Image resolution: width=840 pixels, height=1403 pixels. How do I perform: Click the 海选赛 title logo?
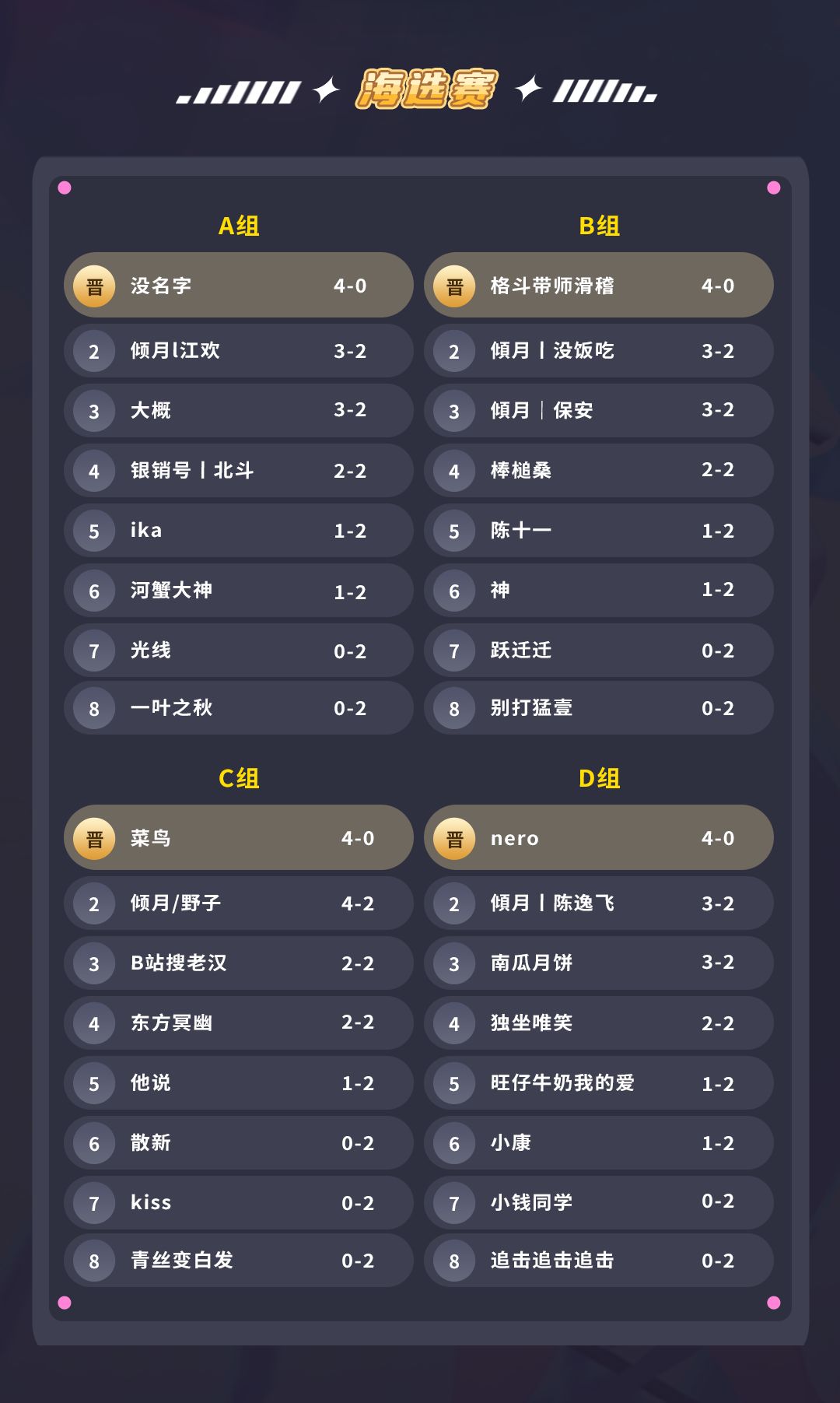pos(426,89)
